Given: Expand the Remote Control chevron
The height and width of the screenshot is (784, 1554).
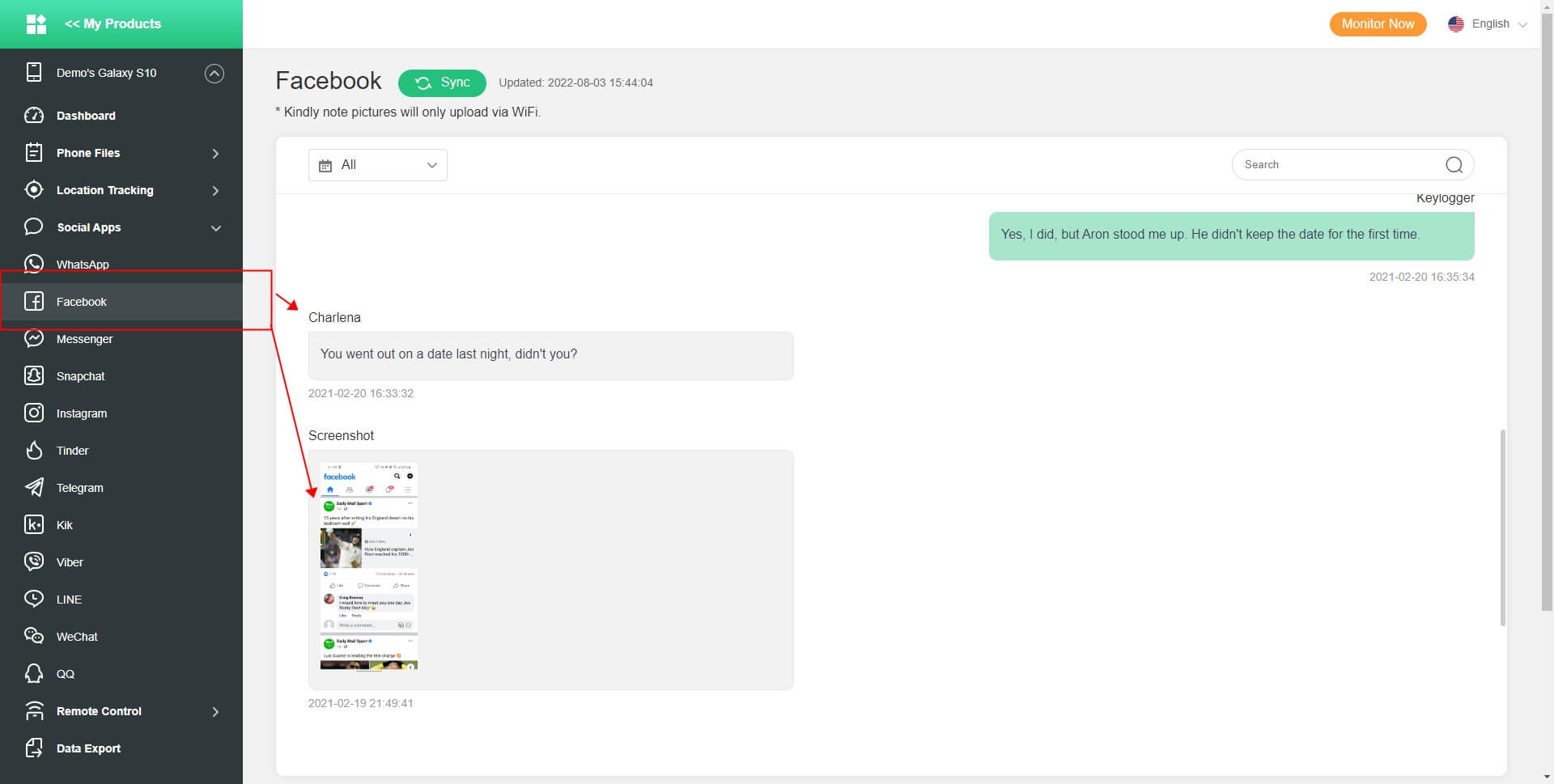Looking at the screenshot, I should tap(215, 712).
